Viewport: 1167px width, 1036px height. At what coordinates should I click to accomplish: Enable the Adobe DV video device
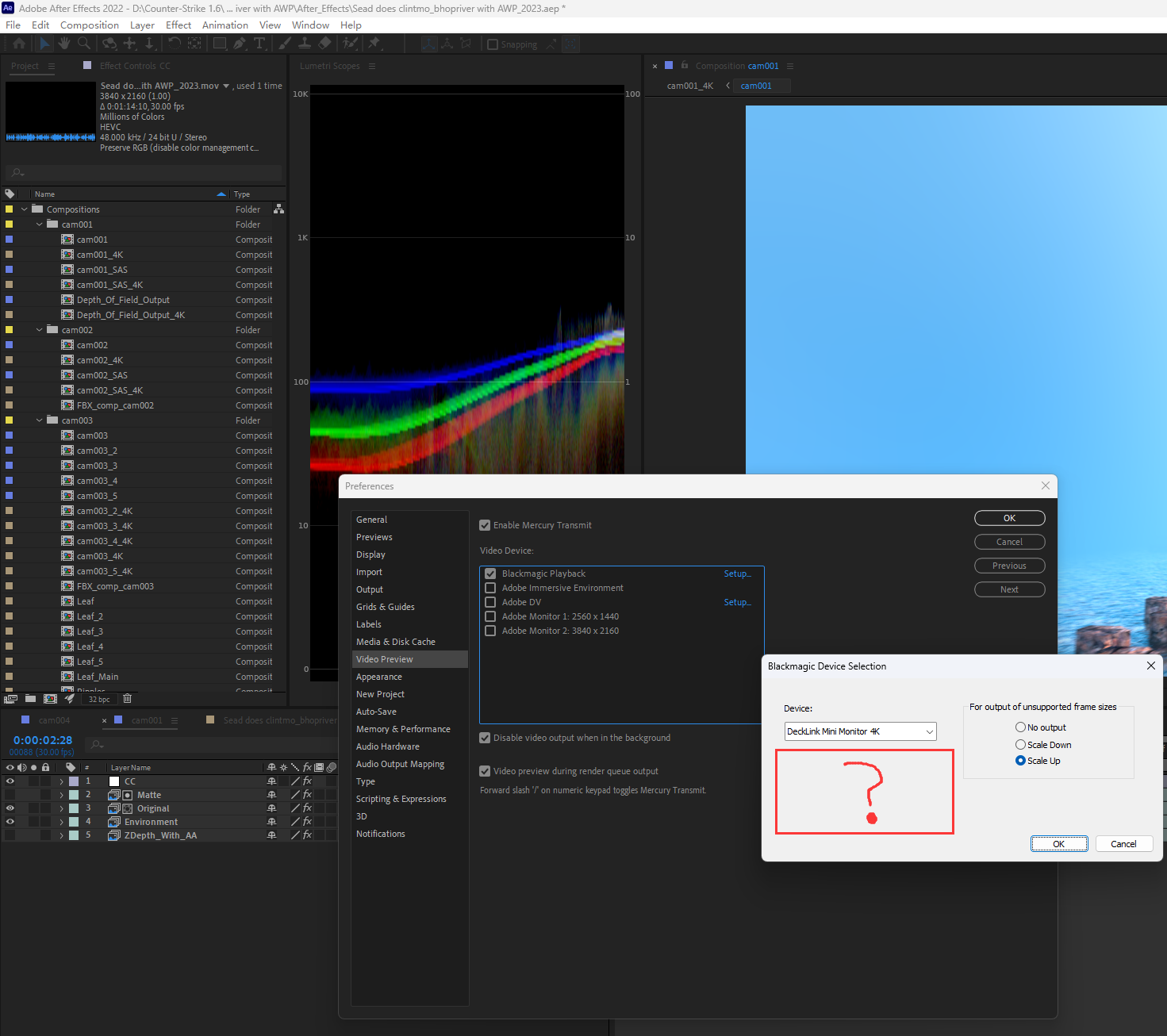[490, 601]
